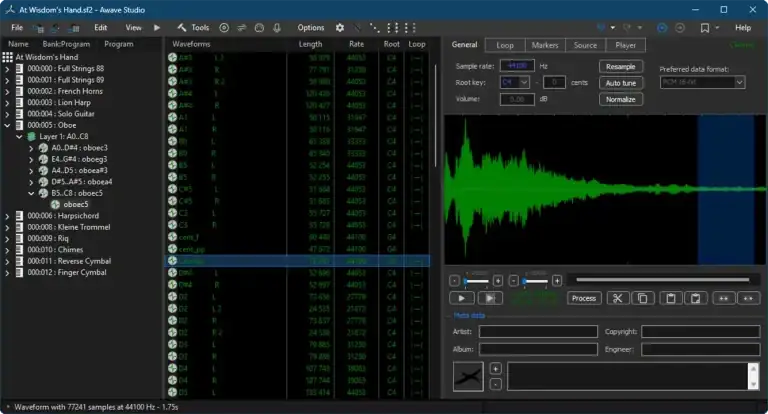Expand the 000:000 Full Strings 88 instrument
Viewport: 768px width, 414px height.
[7, 69]
